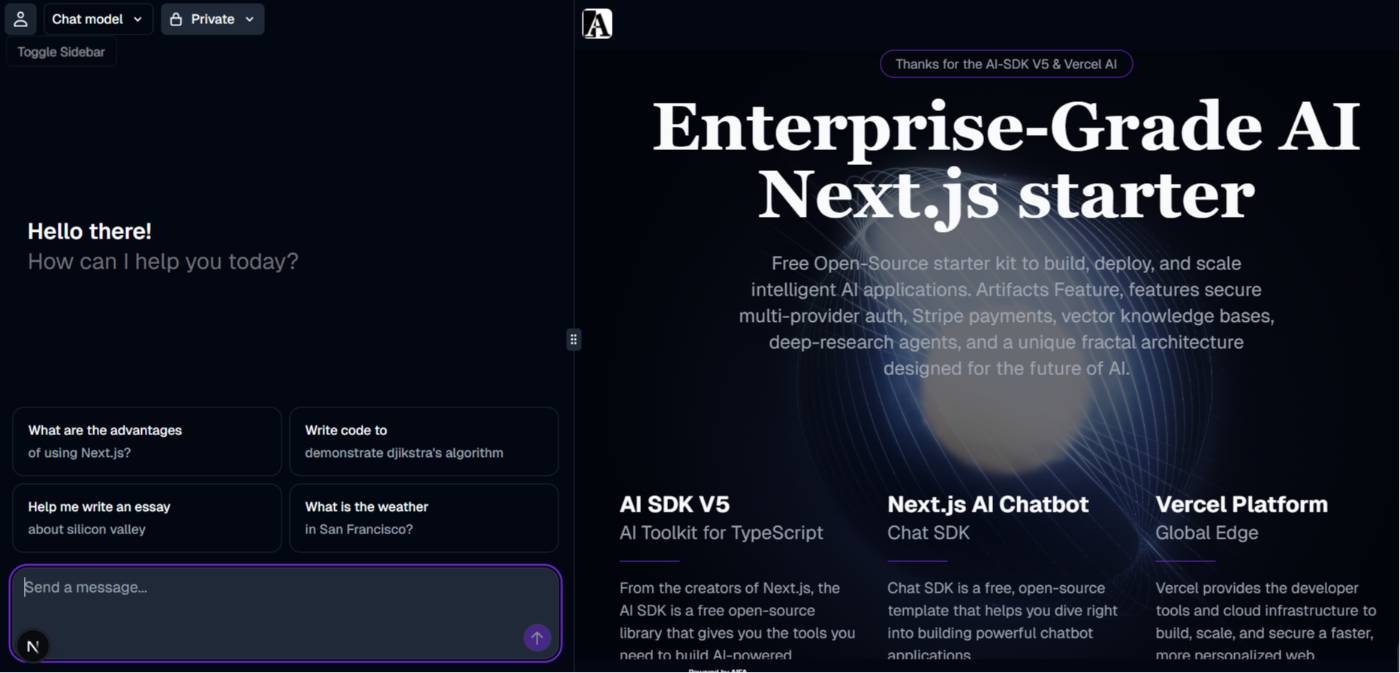The image size is (1400, 673).
Task: Focus the "Send a message..." input field
Action: pyautogui.click(x=285, y=613)
